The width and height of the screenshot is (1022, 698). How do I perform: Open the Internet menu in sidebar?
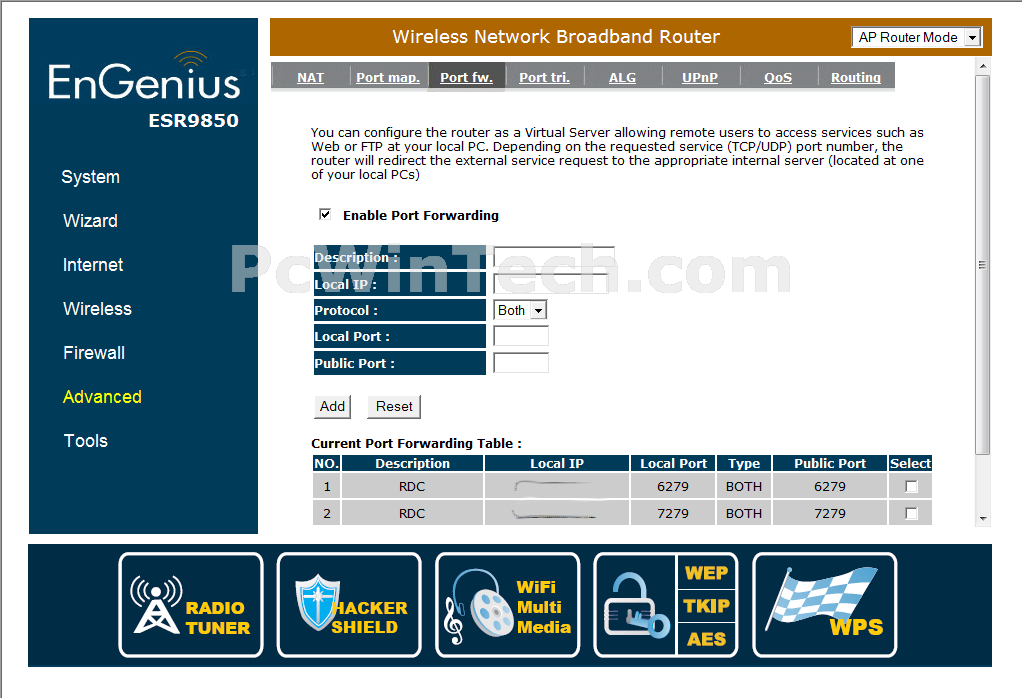click(x=93, y=265)
